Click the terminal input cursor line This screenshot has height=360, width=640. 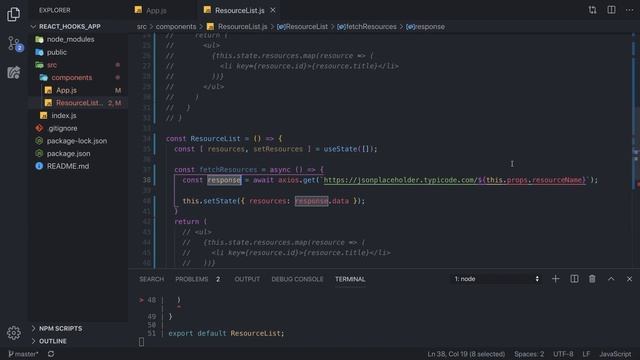[141, 342]
